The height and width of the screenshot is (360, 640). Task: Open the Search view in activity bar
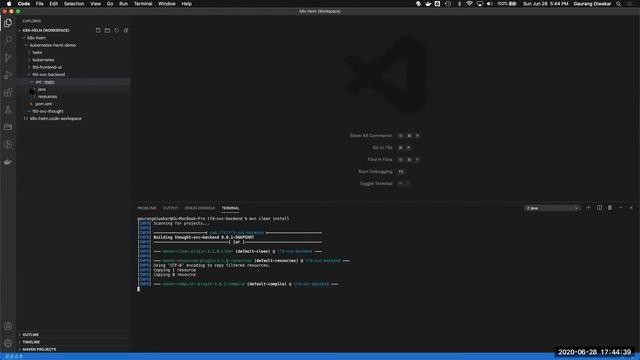8,40
